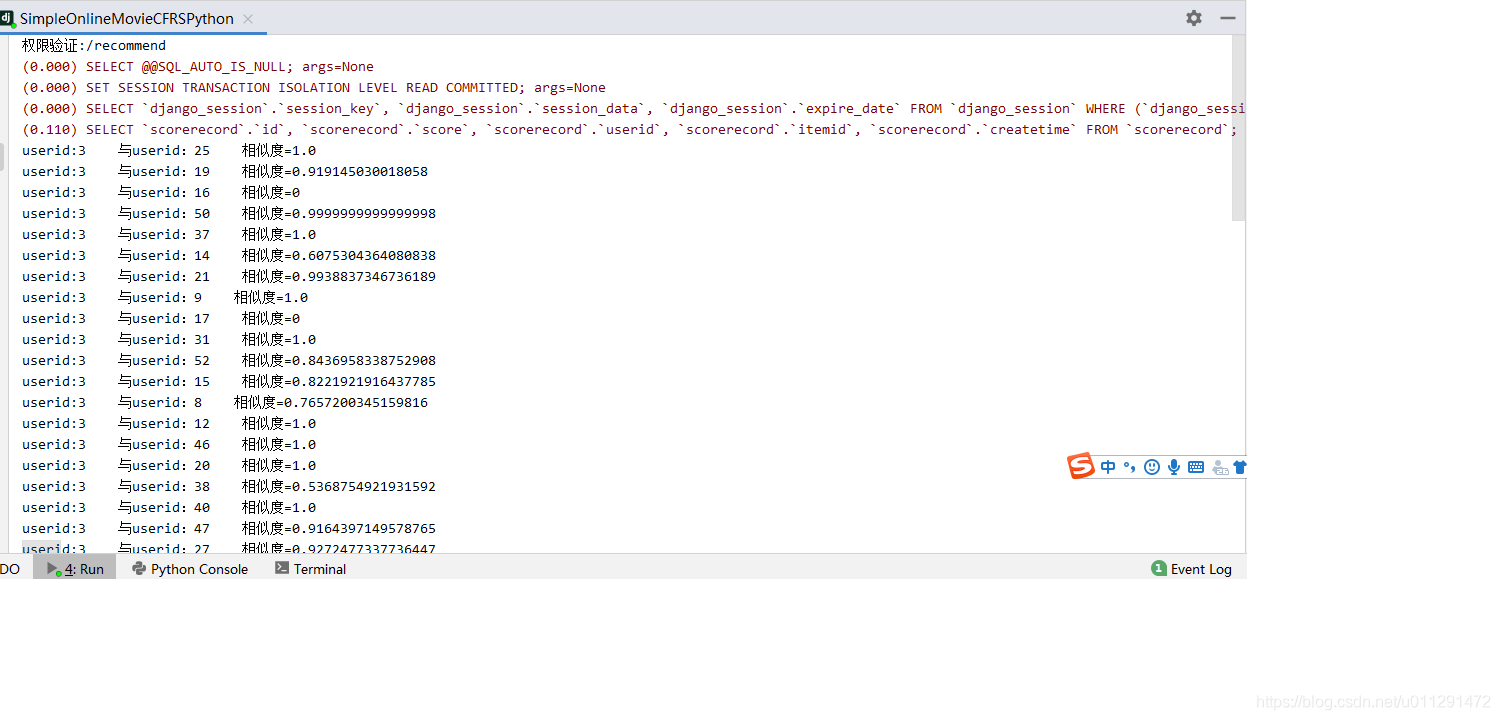The image size is (1500, 720).
Task: Click the userid: 20 similarity row
Action: click(169, 465)
